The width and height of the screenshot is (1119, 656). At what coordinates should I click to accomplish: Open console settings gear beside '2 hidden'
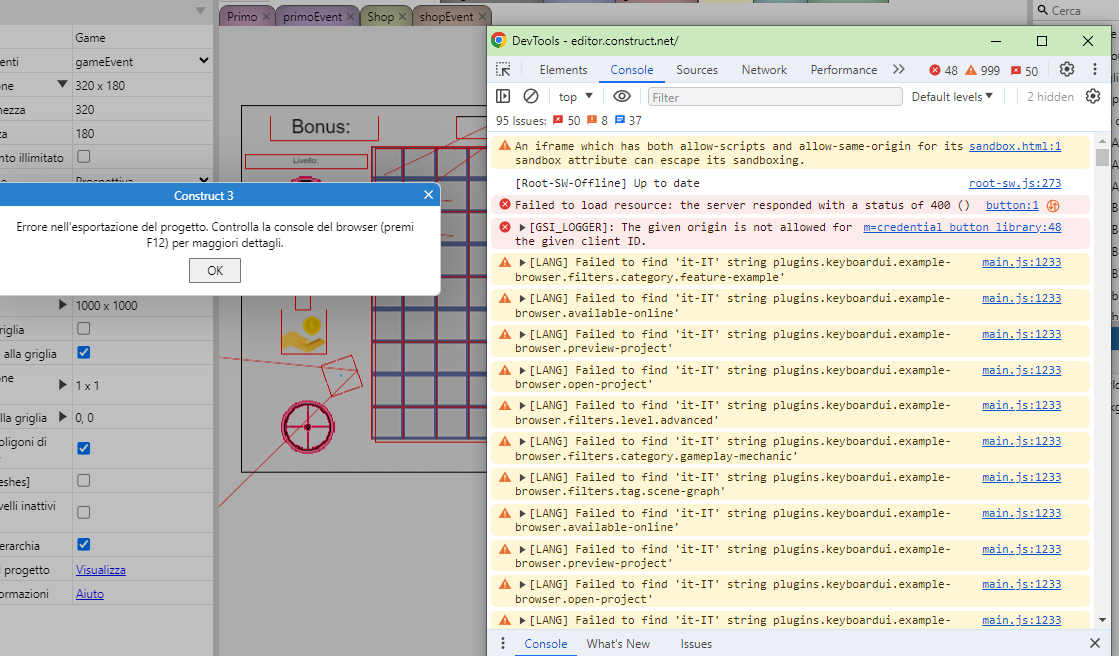[x=1093, y=96]
